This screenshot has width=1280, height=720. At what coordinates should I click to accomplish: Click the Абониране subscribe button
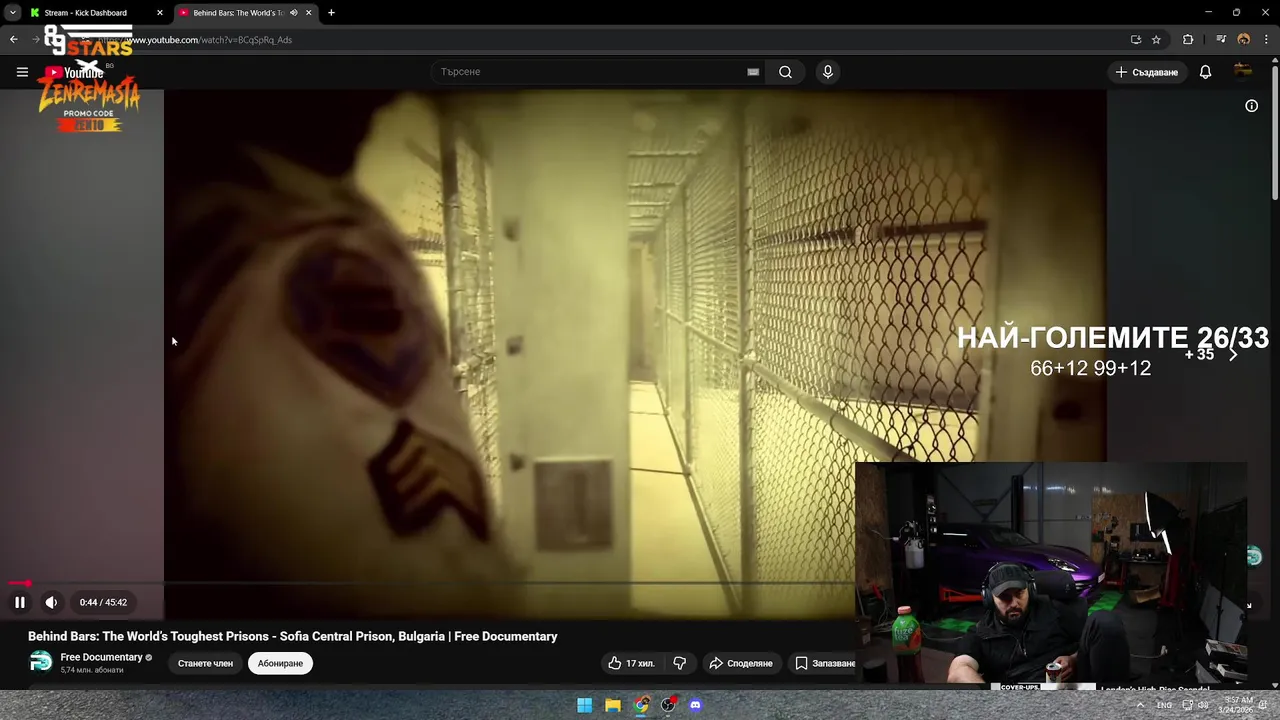pos(280,663)
